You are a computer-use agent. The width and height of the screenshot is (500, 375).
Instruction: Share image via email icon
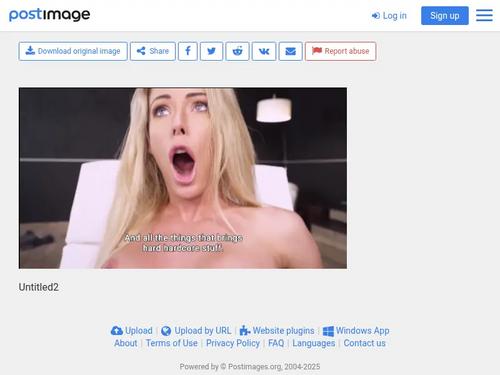pyautogui.click(x=291, y=51)
